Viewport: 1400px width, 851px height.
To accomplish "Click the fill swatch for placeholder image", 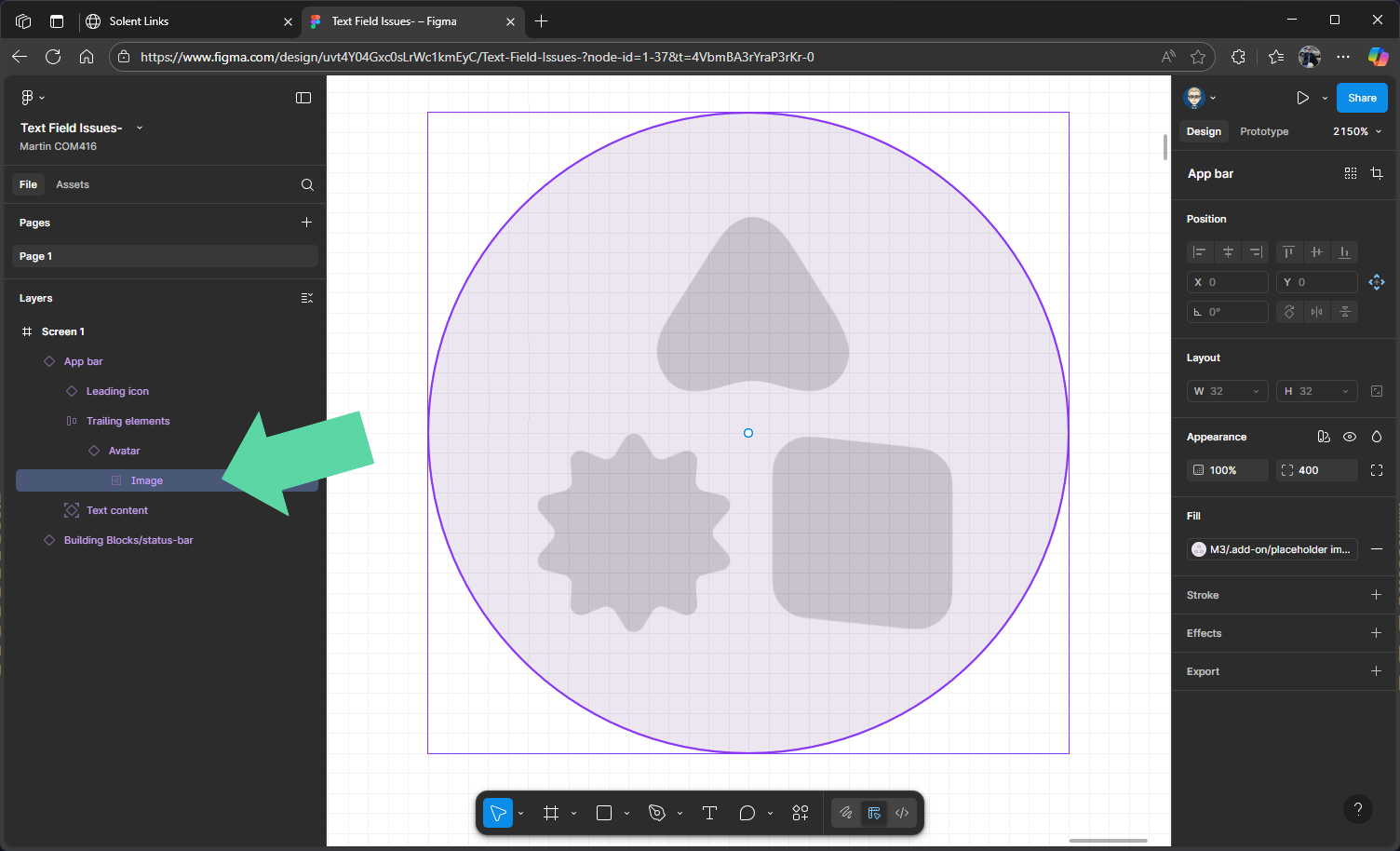I will pos(1199,549).
